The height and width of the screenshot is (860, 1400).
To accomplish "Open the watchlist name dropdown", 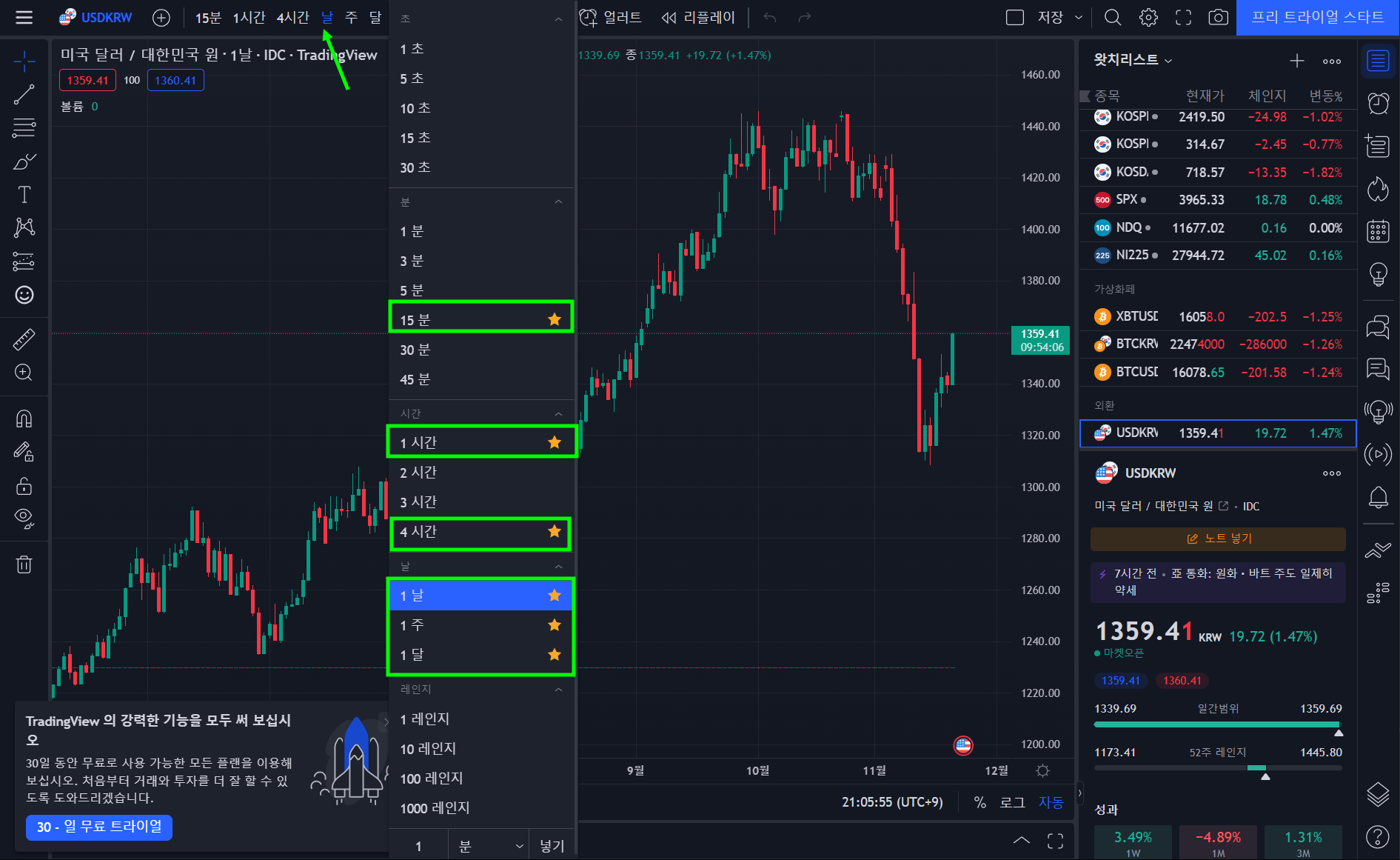I will coord(1133,60).
